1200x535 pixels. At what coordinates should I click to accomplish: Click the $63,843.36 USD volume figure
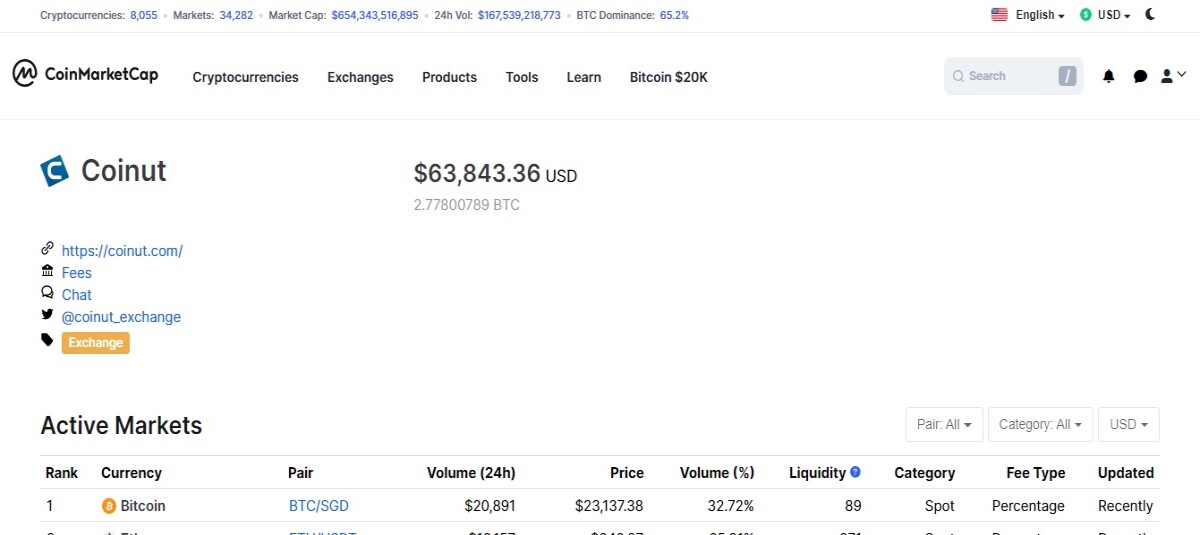tap(495, 174)
